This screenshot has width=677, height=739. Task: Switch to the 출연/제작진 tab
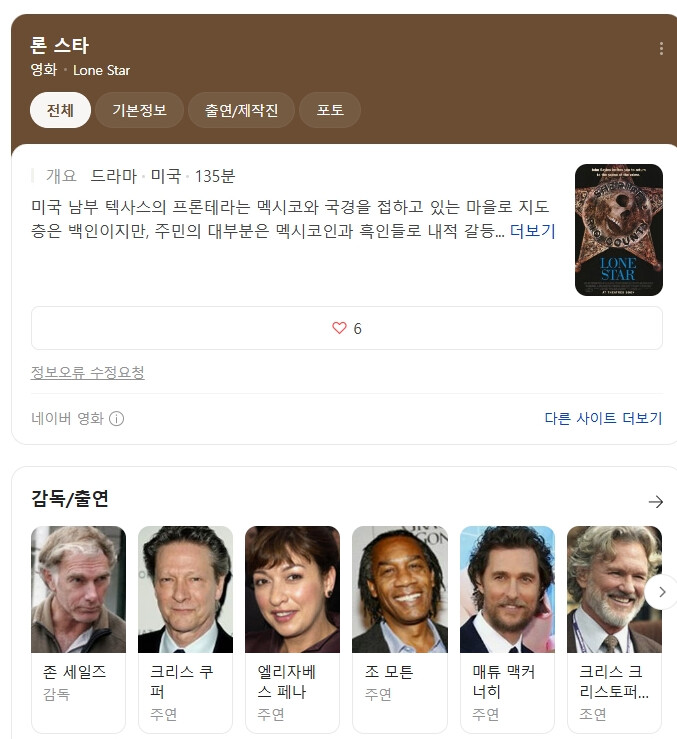pyautogui.click(x=241, y=110)
